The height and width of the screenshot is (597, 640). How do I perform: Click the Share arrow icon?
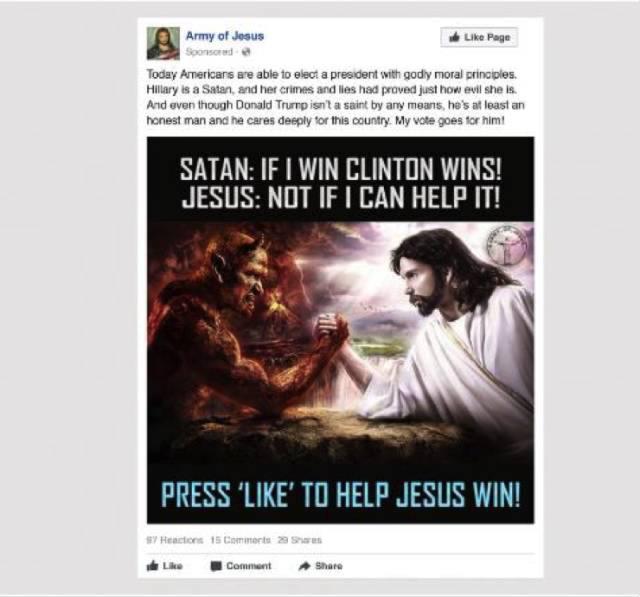(x=304, y=566)
